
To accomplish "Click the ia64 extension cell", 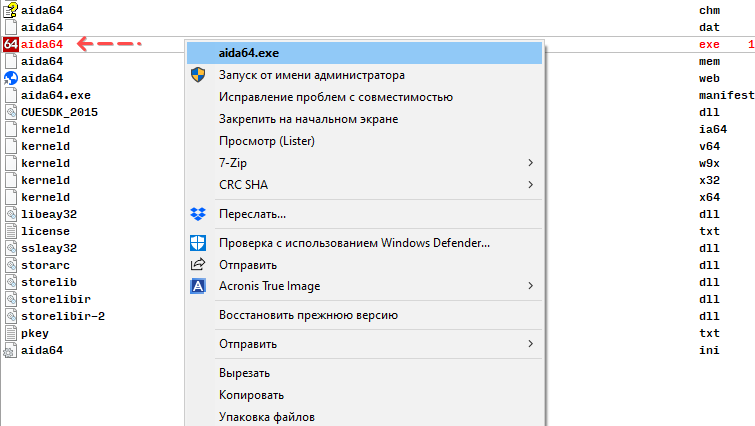I will (713, 129).
